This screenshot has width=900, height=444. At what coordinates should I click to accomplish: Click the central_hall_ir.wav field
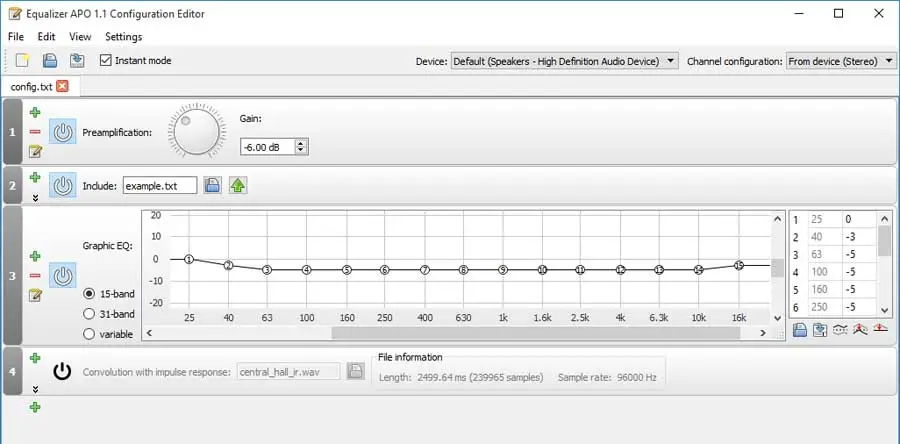coord(289,372)
